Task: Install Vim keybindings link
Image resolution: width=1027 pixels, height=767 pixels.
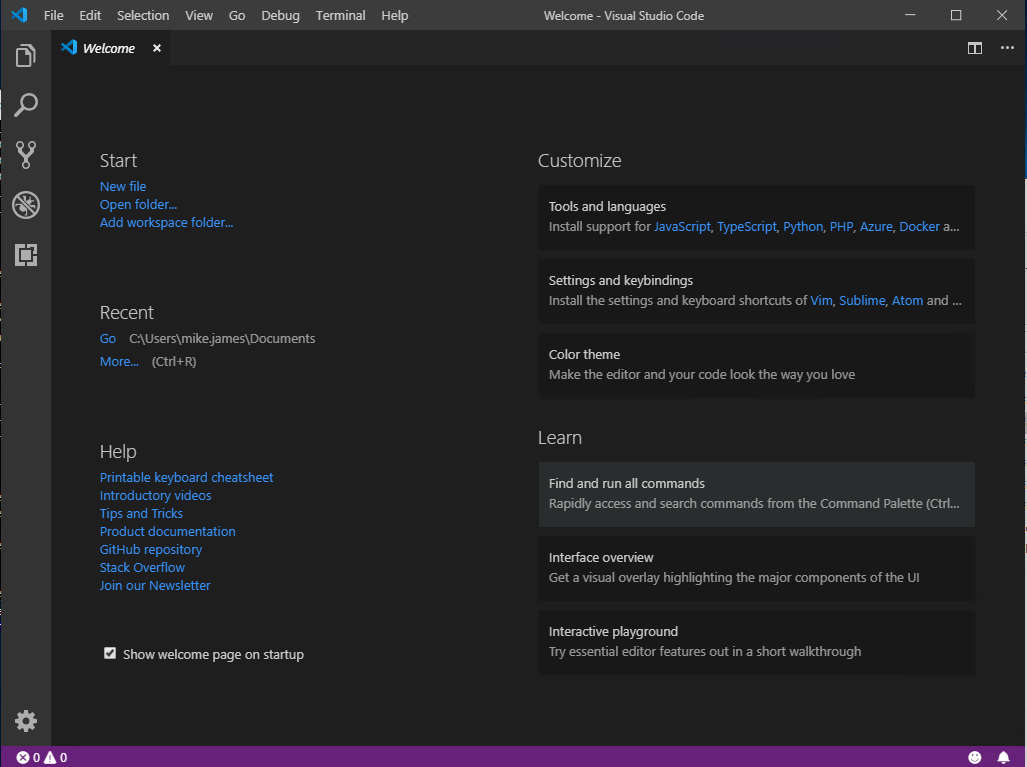Action: [821, 301]
